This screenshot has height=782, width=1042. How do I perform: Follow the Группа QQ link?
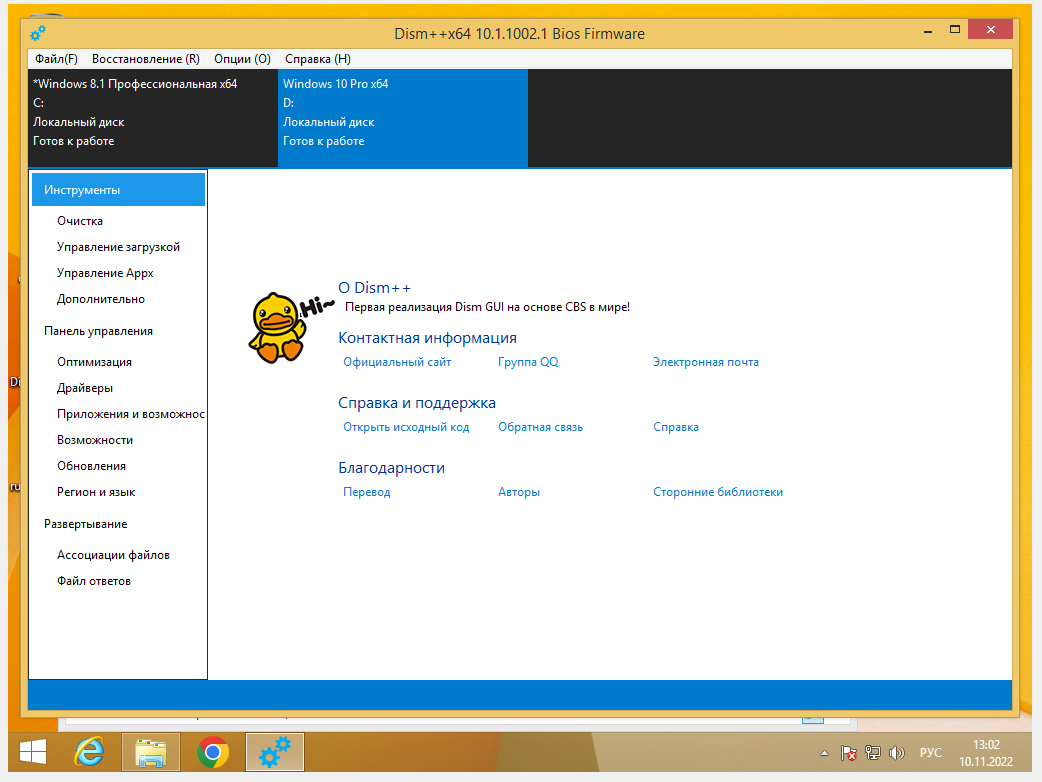(528, 362)
